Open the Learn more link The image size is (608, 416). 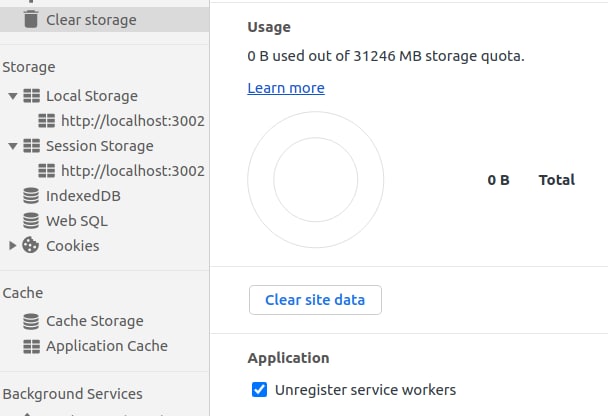coord(286,88)
